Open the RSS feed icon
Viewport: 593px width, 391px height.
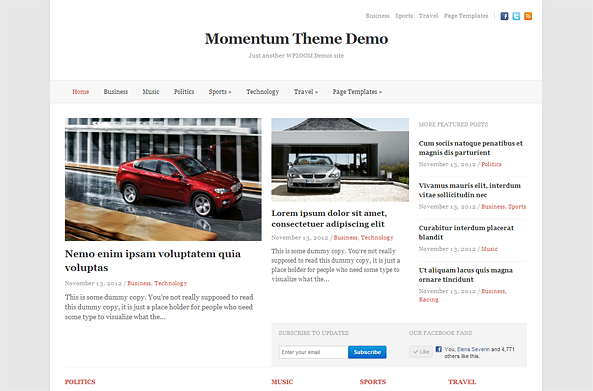(x=528, y=16)
